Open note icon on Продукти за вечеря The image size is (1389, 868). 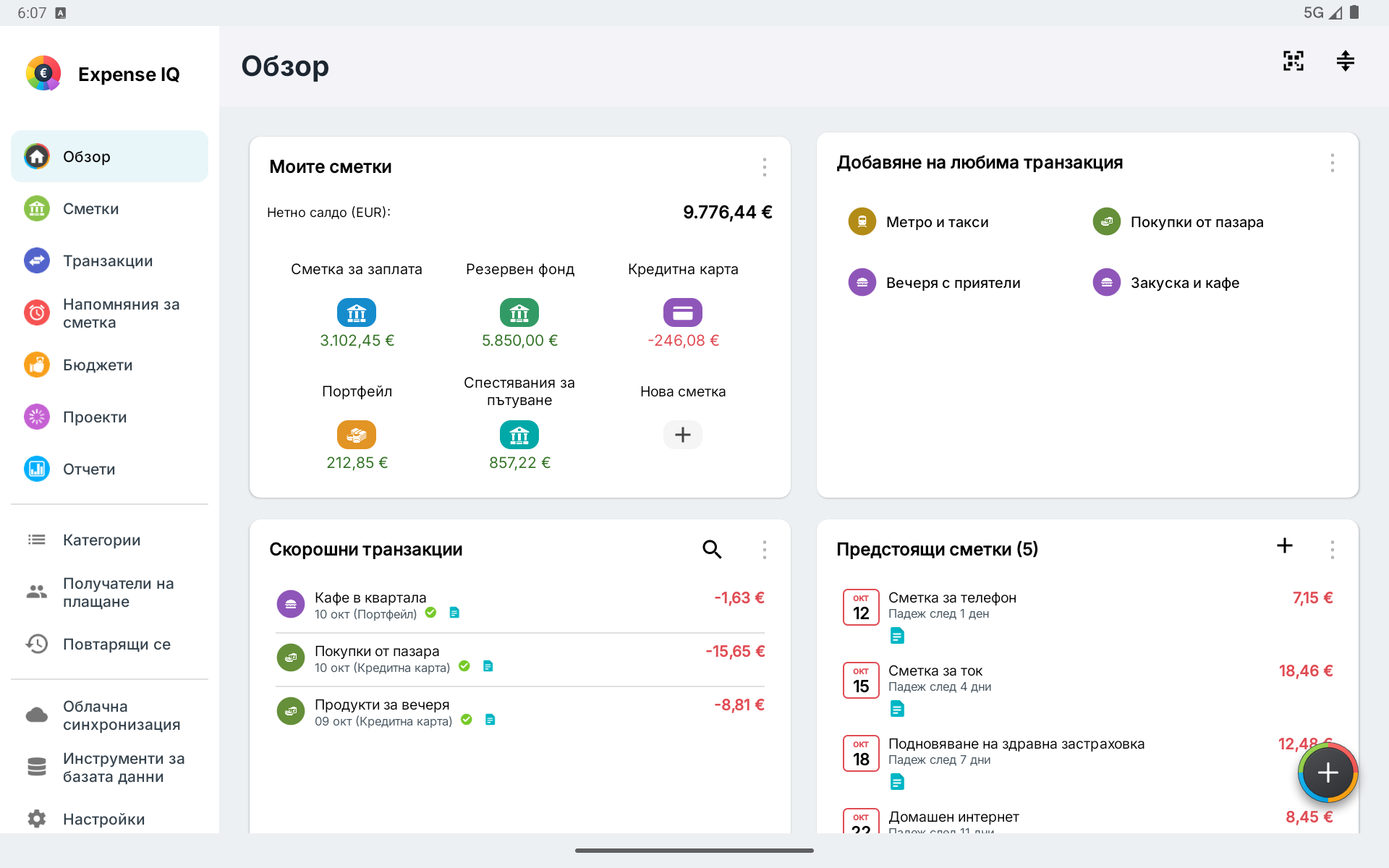490,720
